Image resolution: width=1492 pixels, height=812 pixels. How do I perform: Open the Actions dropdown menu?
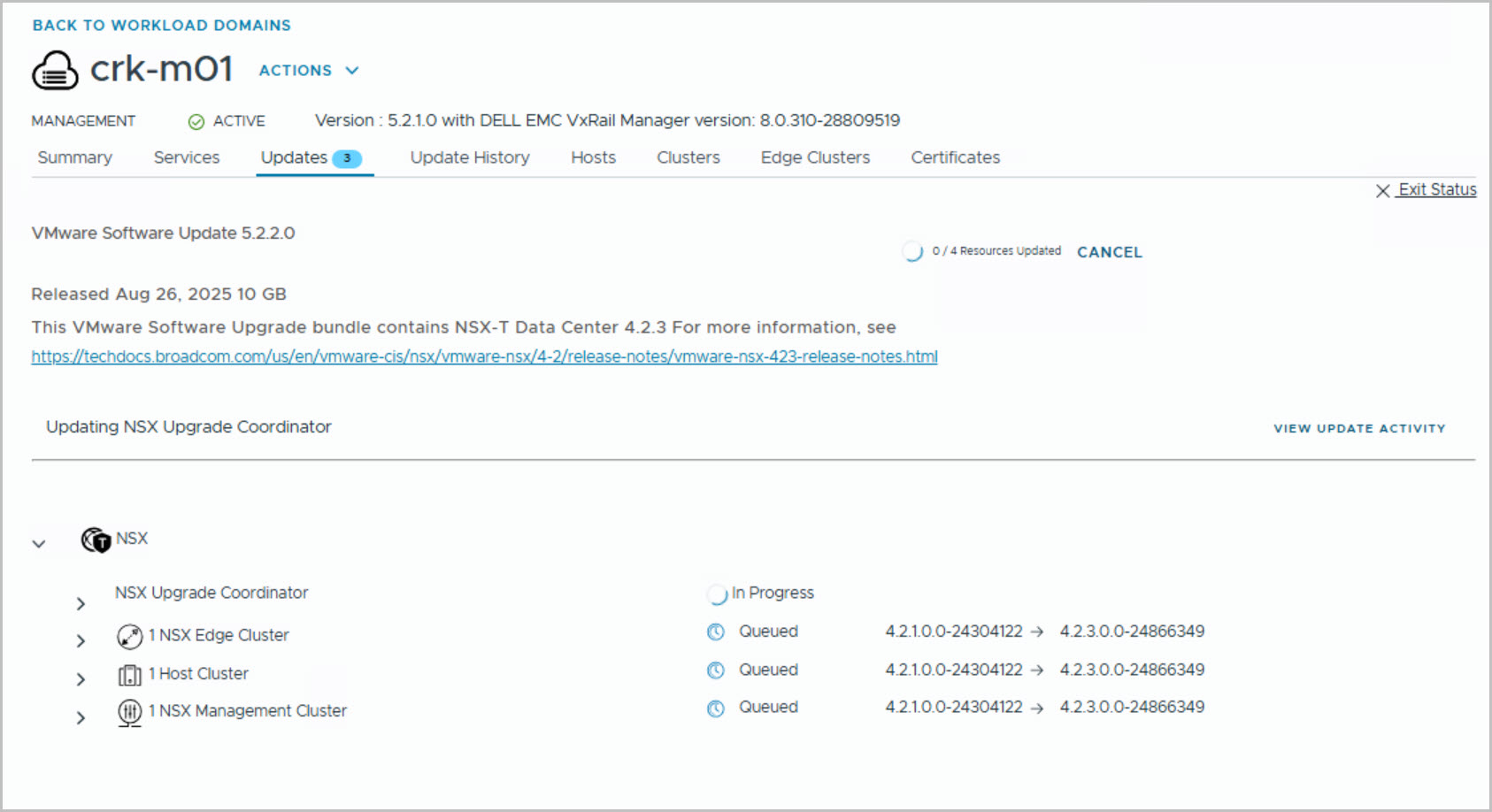(x=308, y=71)
